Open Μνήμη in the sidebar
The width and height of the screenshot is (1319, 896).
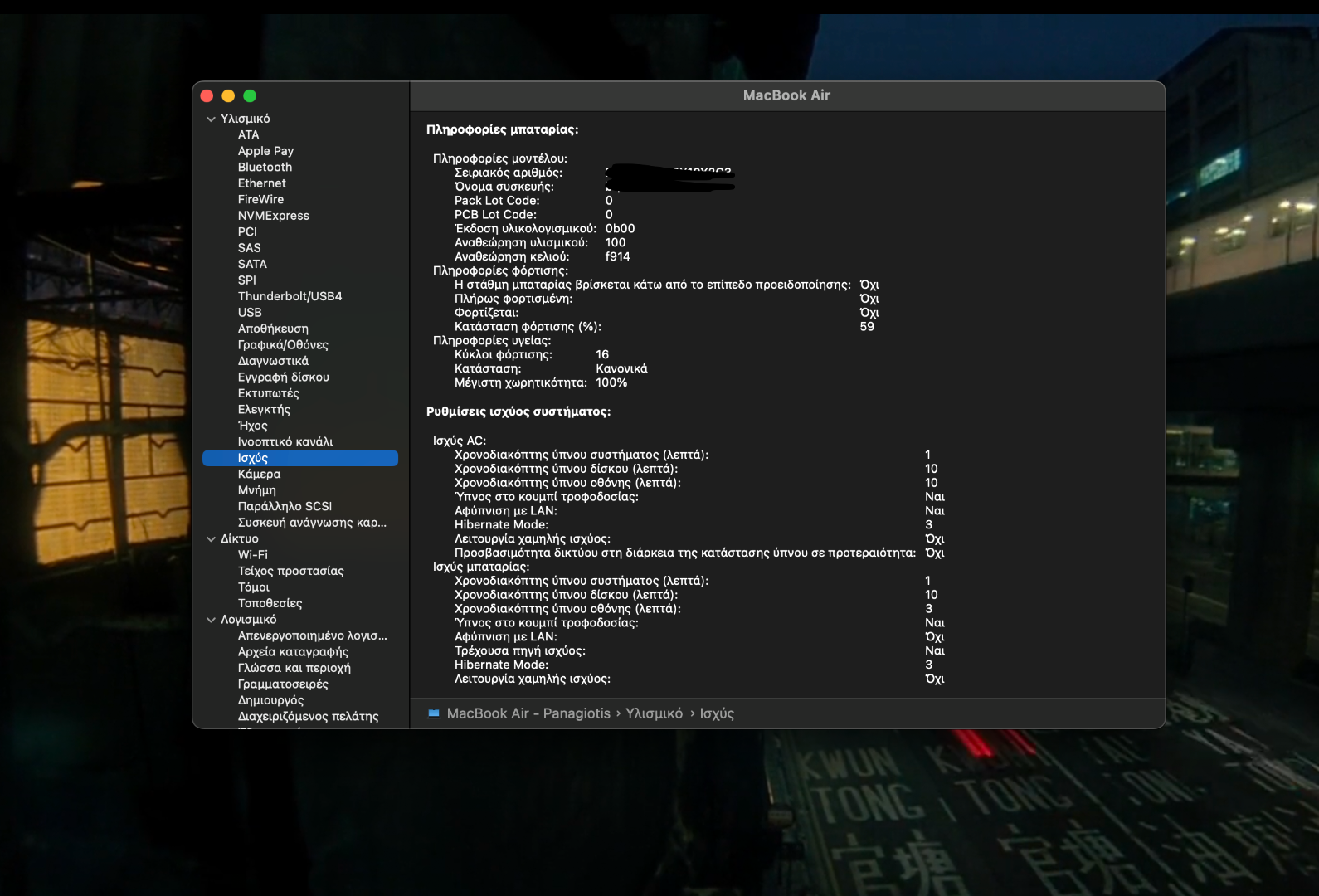[256, 490]
